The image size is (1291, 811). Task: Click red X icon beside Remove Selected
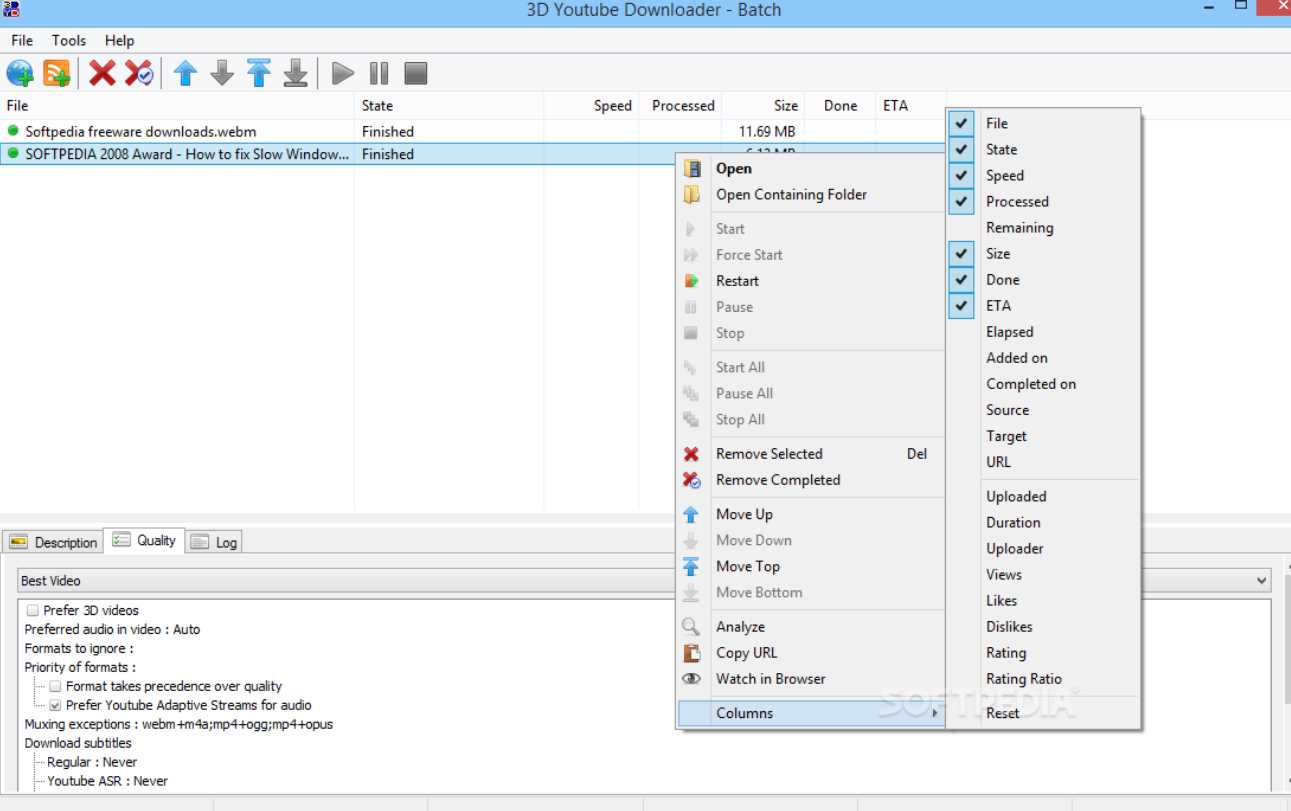click(691, 454)
